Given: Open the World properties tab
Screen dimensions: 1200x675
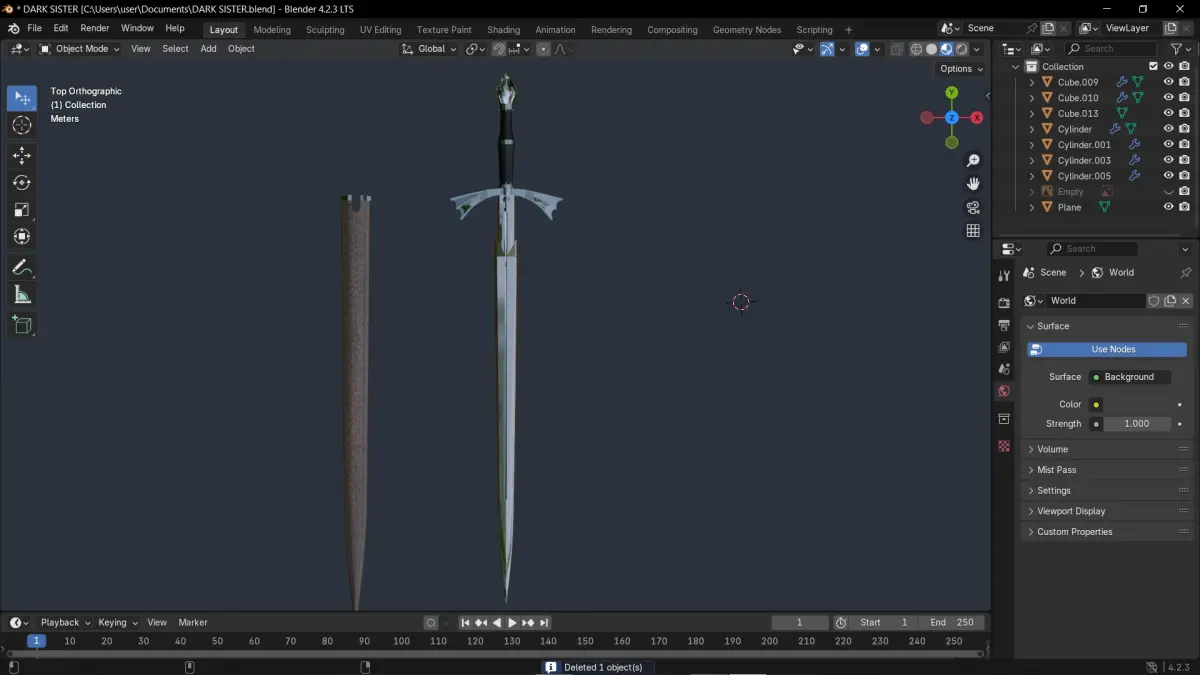Looking at the screenshot, I should pos(1004,391).
